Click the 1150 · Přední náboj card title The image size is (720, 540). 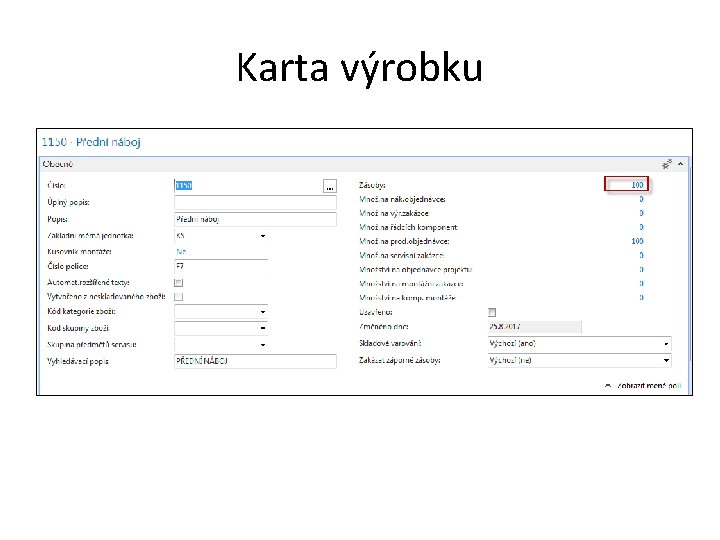tap(91, 142)
